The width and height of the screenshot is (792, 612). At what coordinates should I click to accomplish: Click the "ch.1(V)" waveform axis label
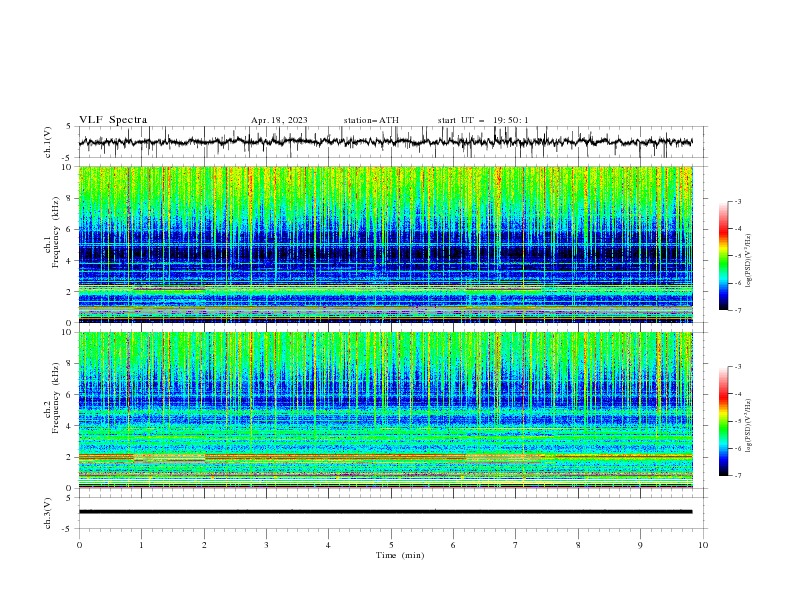pos(48,142)
